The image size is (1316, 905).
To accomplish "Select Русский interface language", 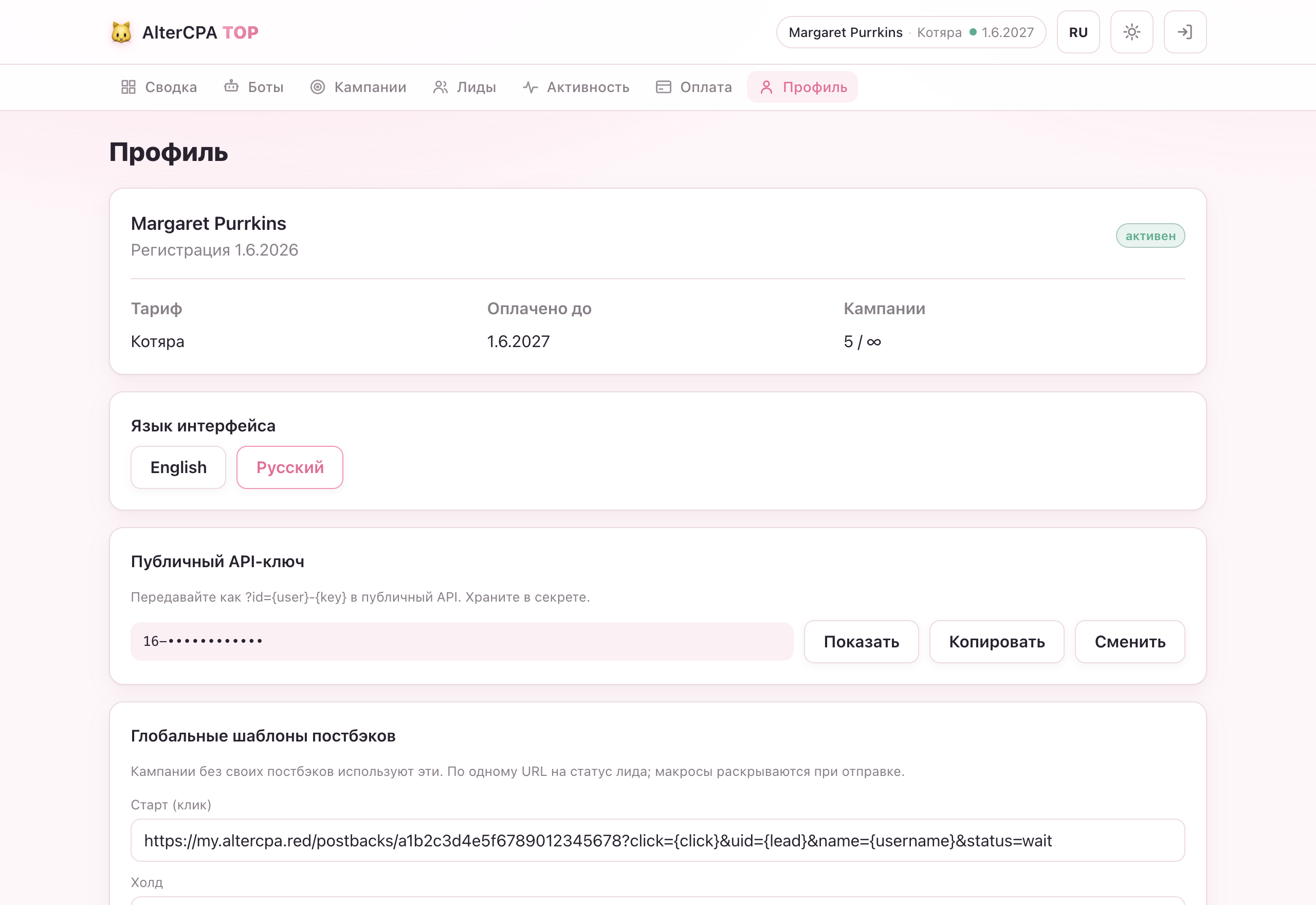I will 289,467.
